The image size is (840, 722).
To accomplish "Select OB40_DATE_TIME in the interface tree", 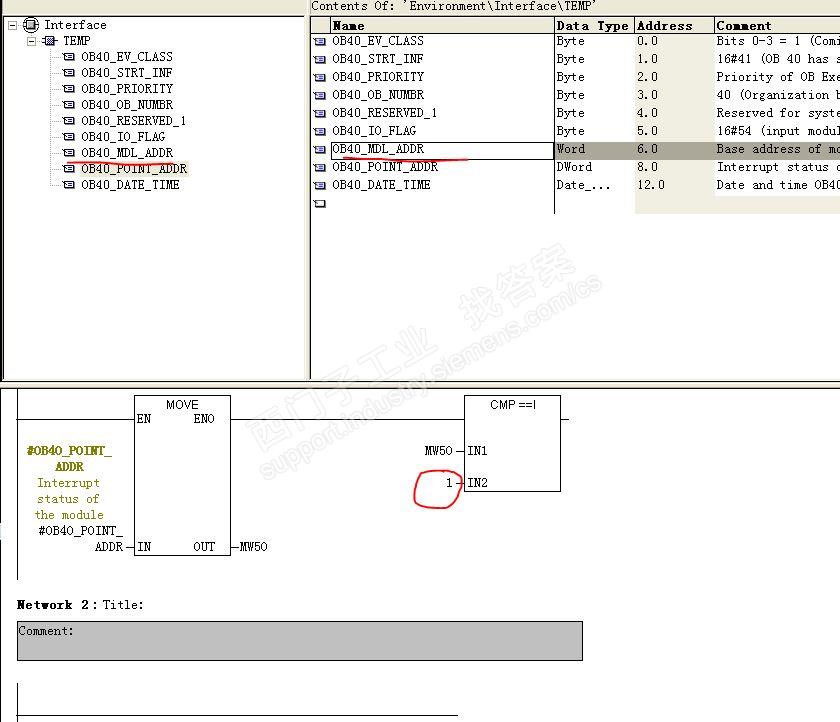I will click(x=130, y=185).
